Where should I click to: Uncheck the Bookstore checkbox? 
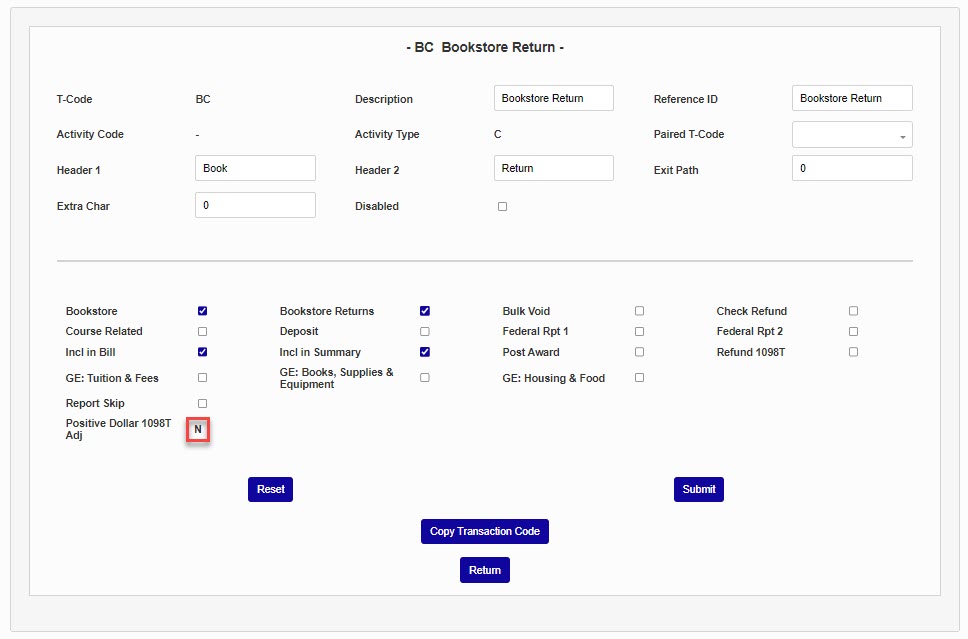pos(203,311)
